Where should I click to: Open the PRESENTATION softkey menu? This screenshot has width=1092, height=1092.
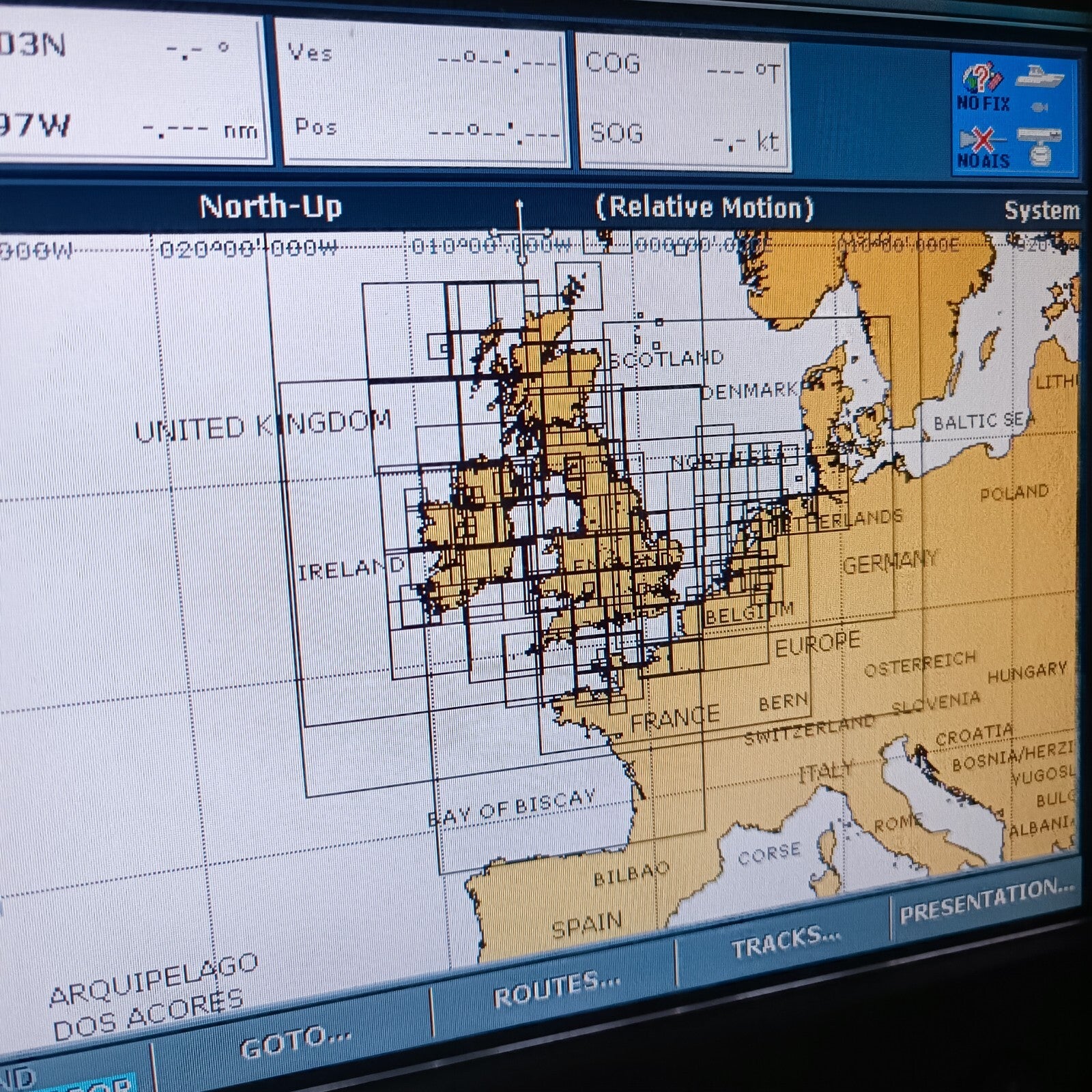coord(986,901)
